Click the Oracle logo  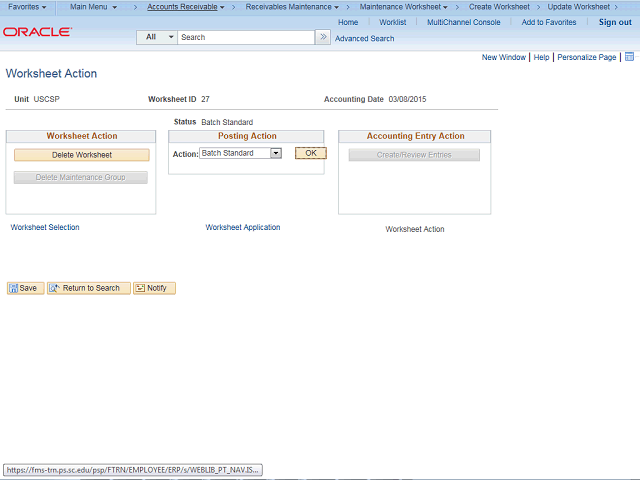click(x=38, y=32)
